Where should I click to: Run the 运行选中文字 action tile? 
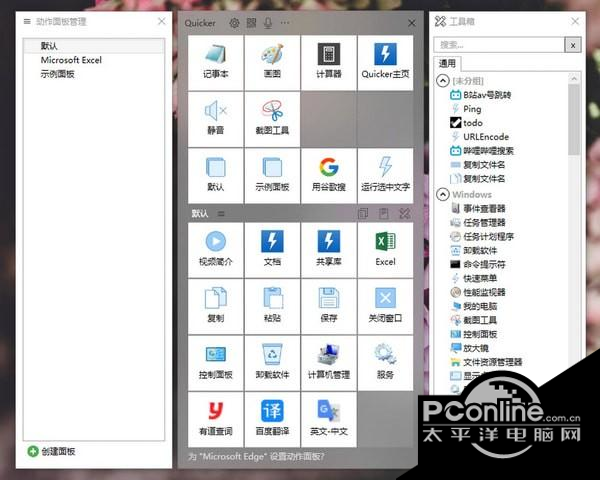point(385,176)
